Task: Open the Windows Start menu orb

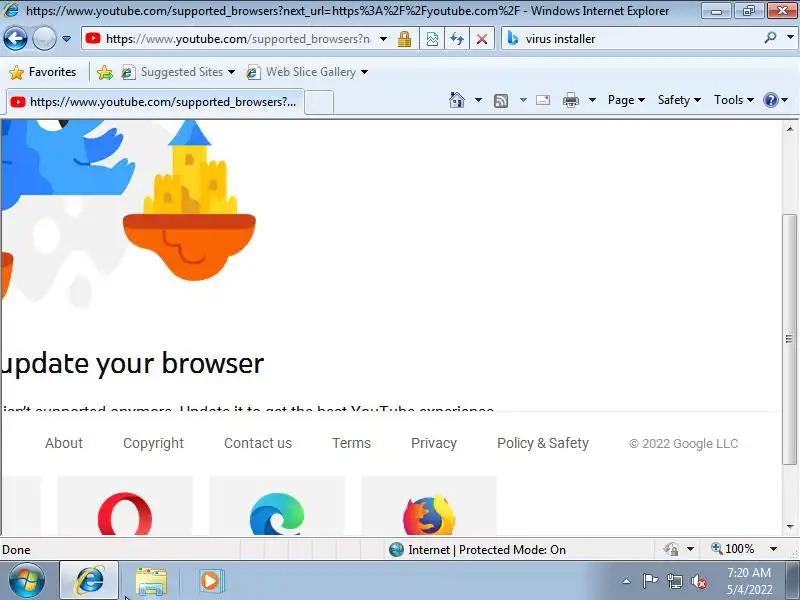Action: pos(26,581)
